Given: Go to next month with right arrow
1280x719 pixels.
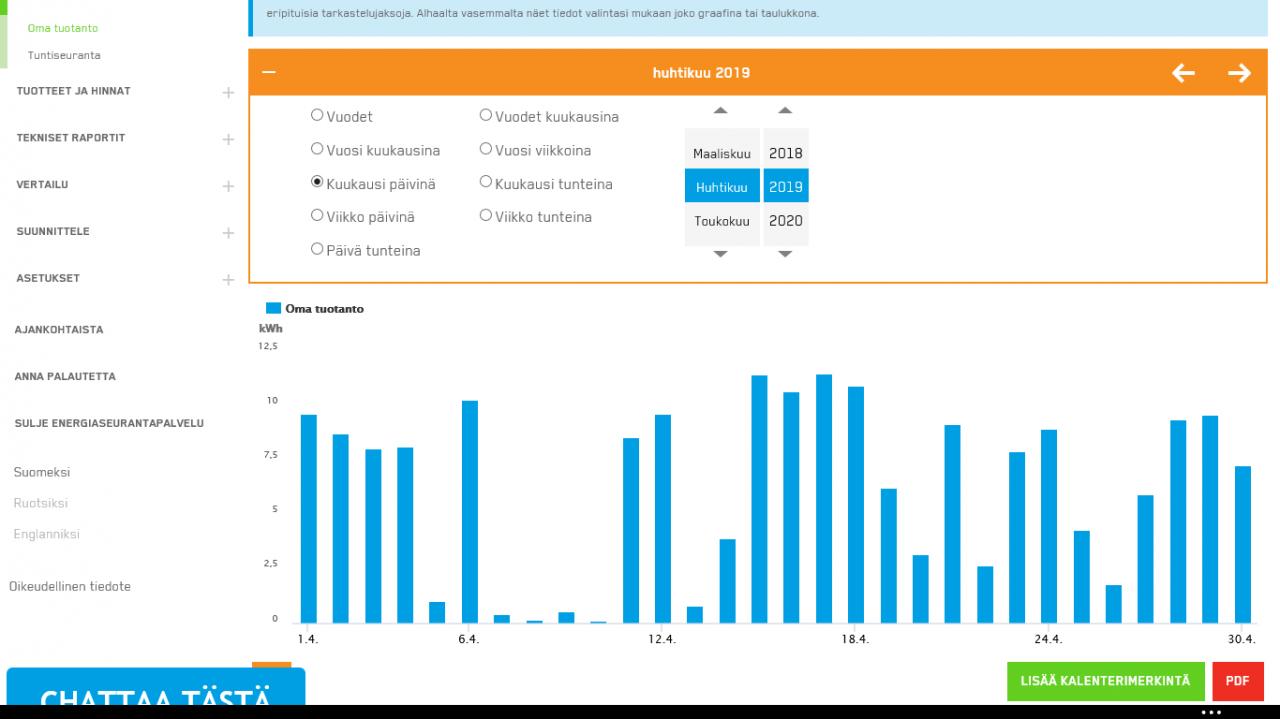Looking at the screenshot, I should pos(1239,73).
